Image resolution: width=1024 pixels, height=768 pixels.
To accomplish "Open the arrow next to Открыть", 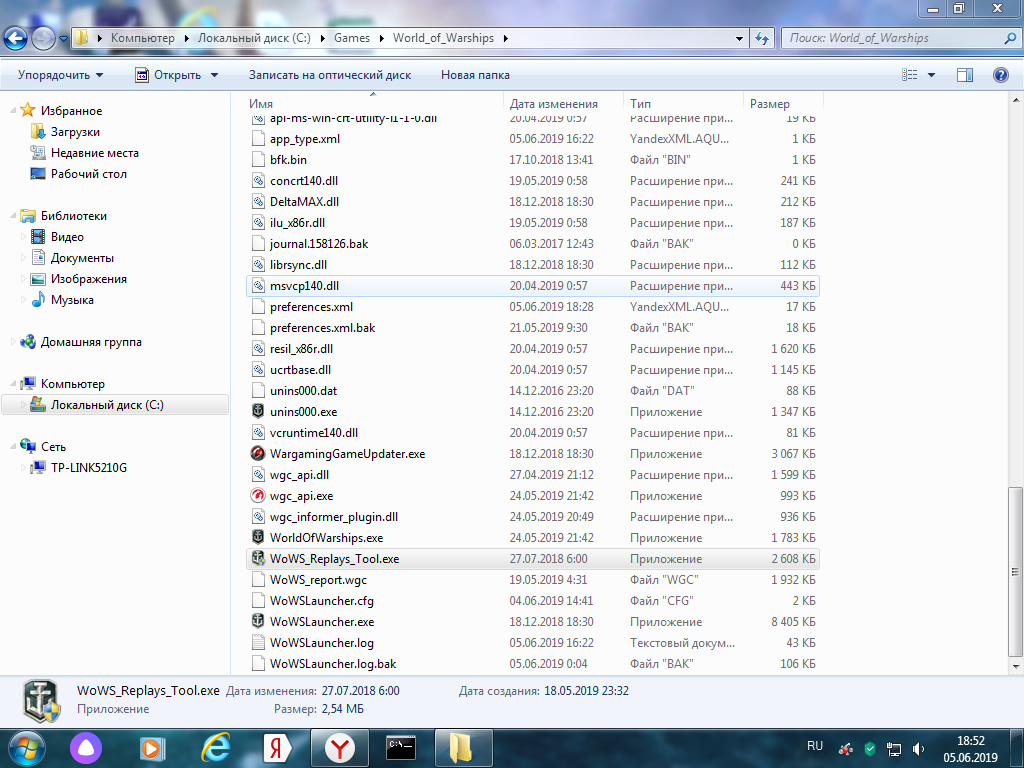I will [x=214, y=75].
